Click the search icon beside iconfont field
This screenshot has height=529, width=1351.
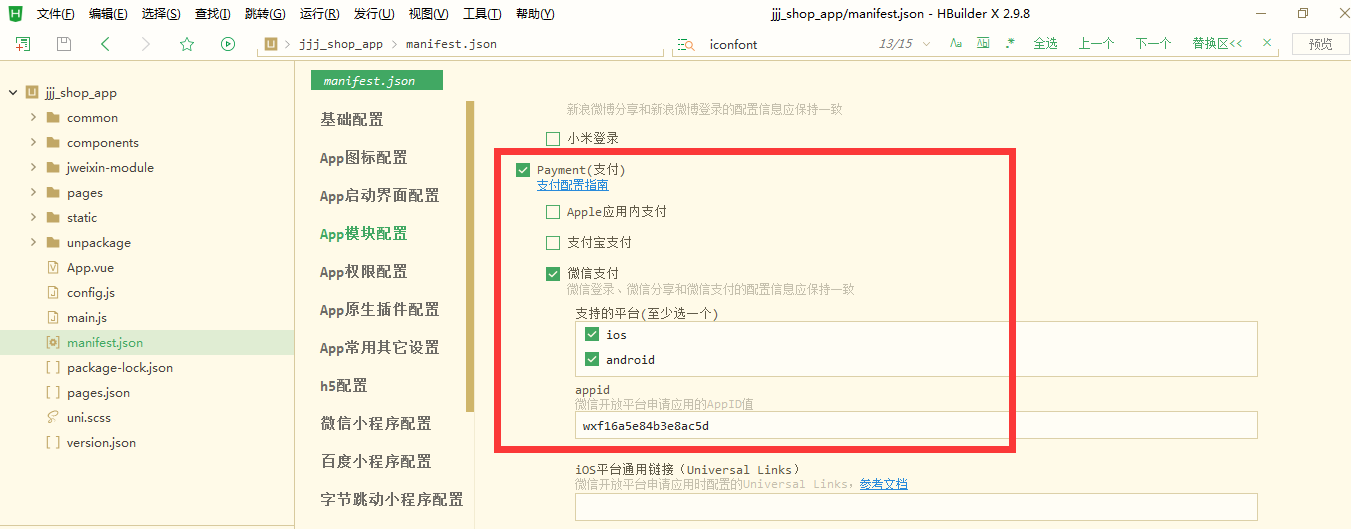(686, 45)
